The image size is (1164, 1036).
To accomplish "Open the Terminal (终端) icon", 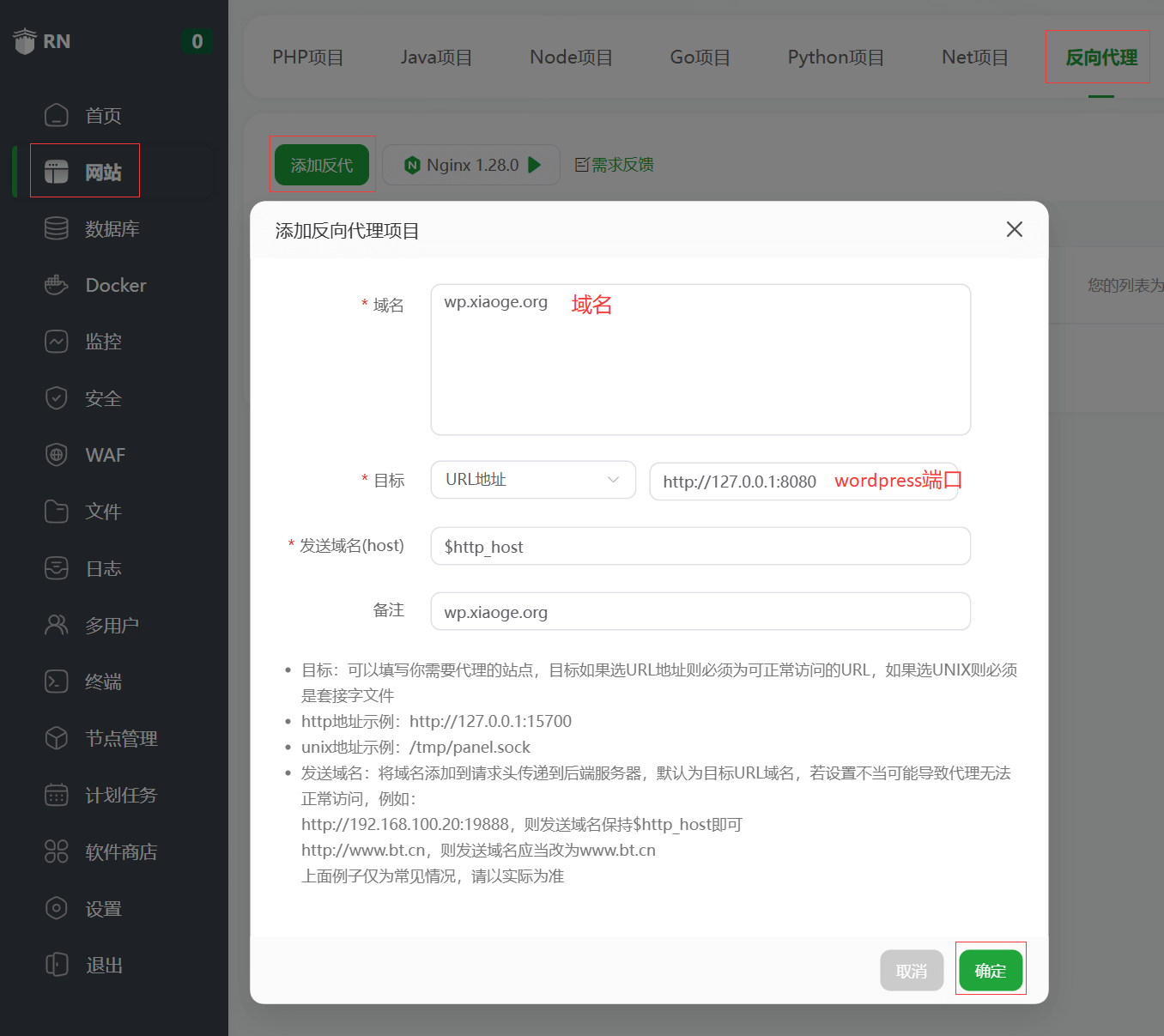I will tap(57, 682).
